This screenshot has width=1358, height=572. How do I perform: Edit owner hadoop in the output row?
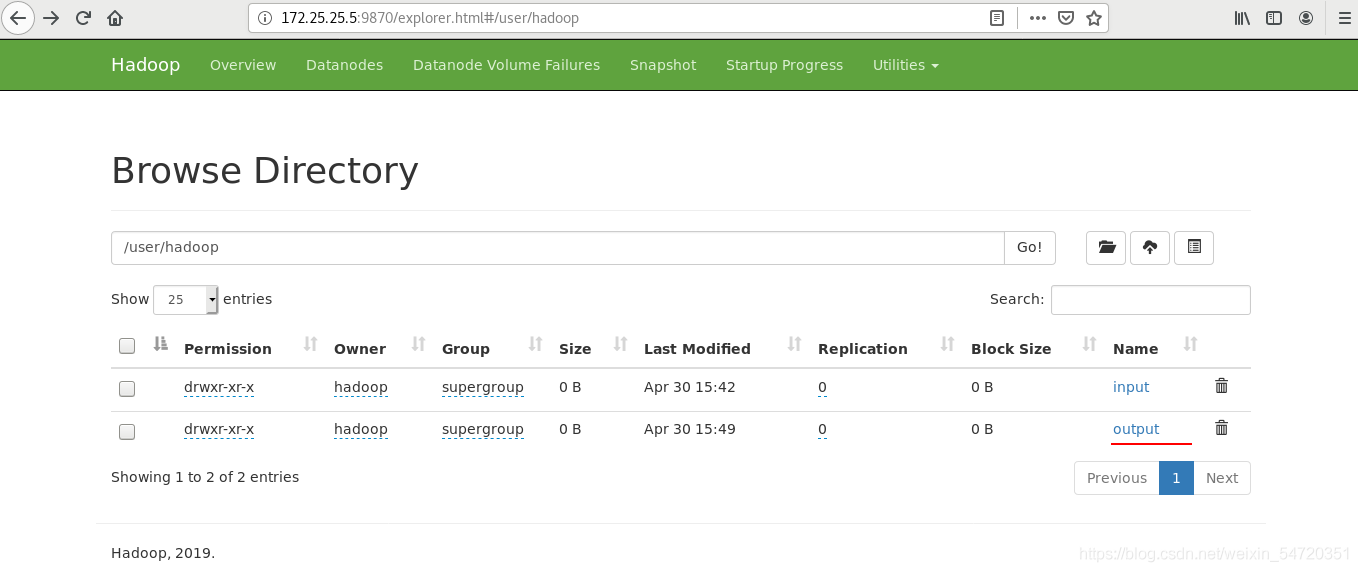click(361, 429)
